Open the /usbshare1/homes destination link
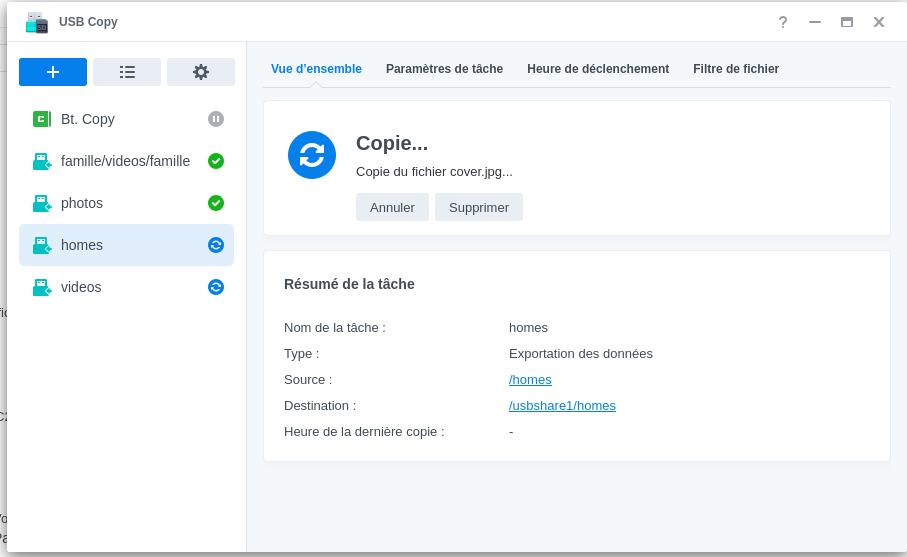The image size is (907, 557). pyautogui.click(x=562, y=405)
